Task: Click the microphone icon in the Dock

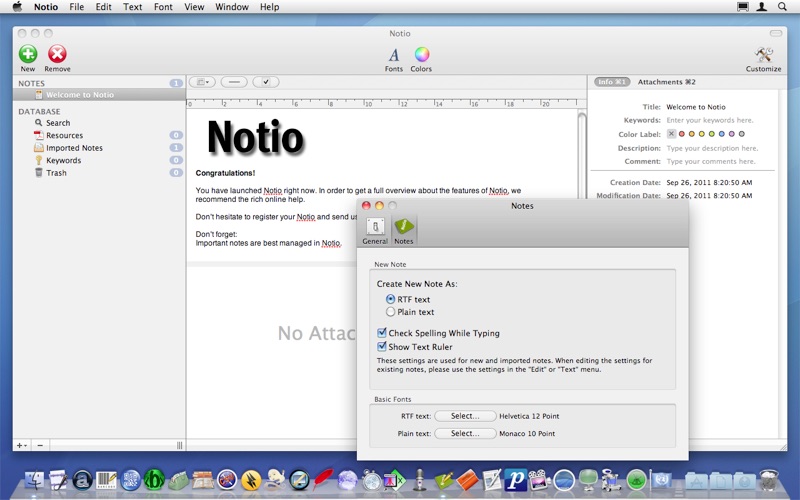Action: pyautogui.click(x=419, y=480)
